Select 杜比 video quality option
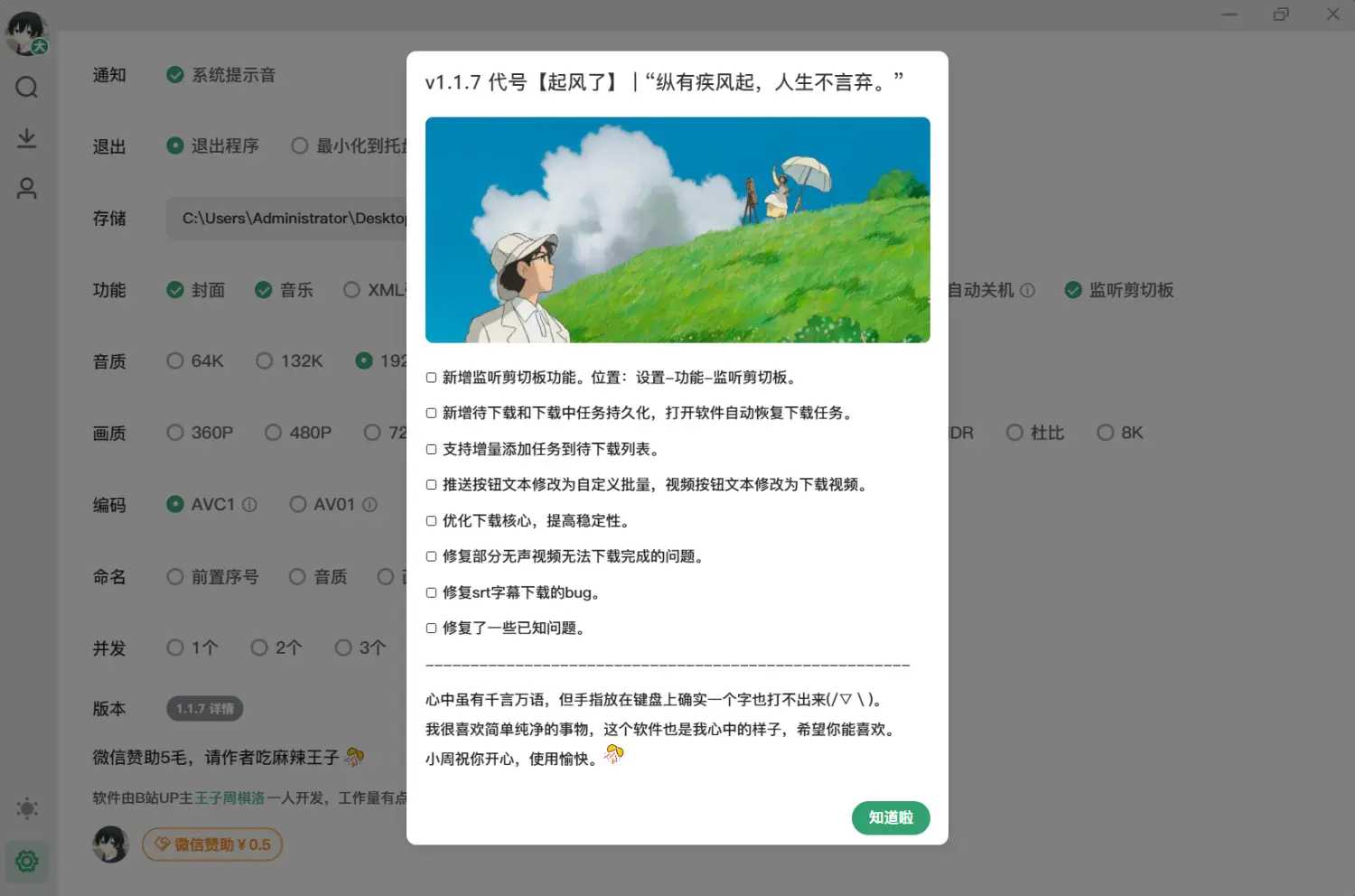 pos(1035,433)
